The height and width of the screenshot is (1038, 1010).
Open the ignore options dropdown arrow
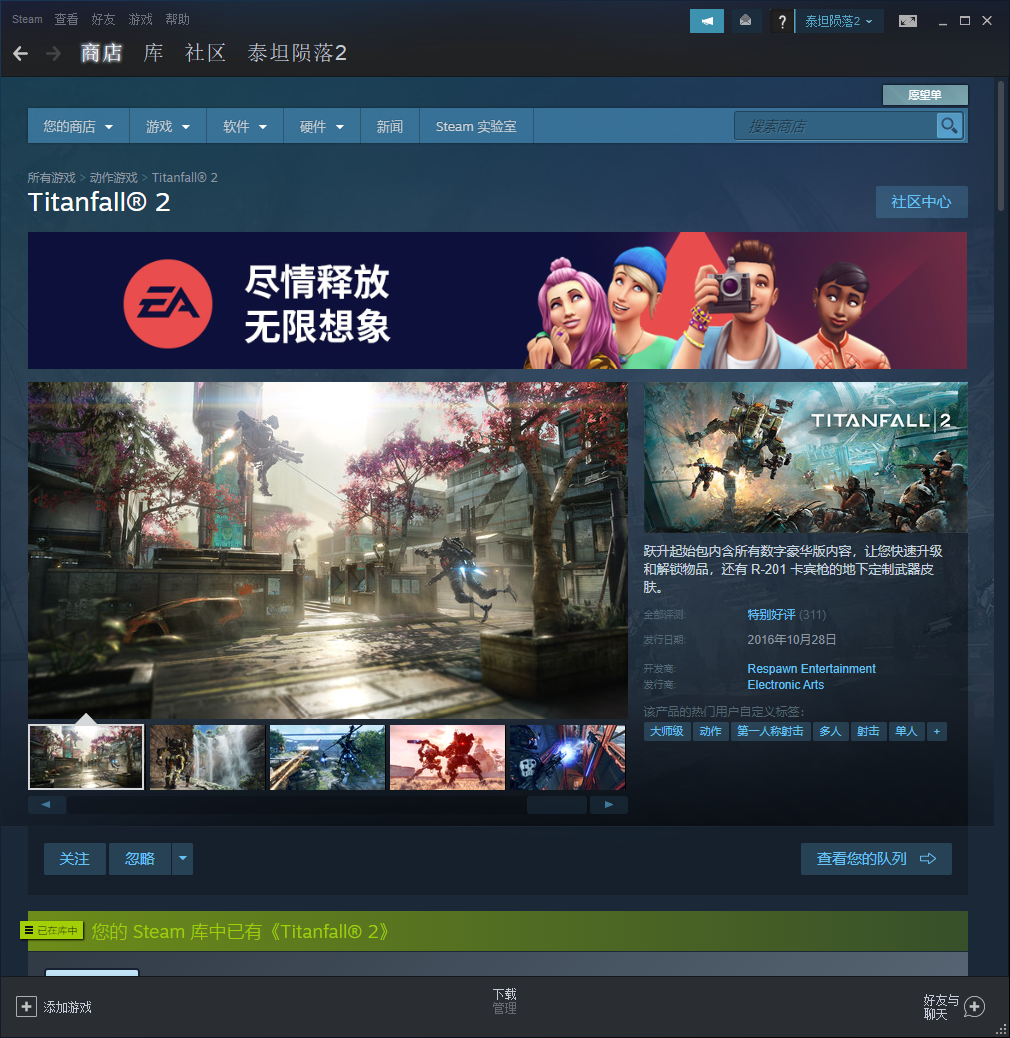[183, 859]
